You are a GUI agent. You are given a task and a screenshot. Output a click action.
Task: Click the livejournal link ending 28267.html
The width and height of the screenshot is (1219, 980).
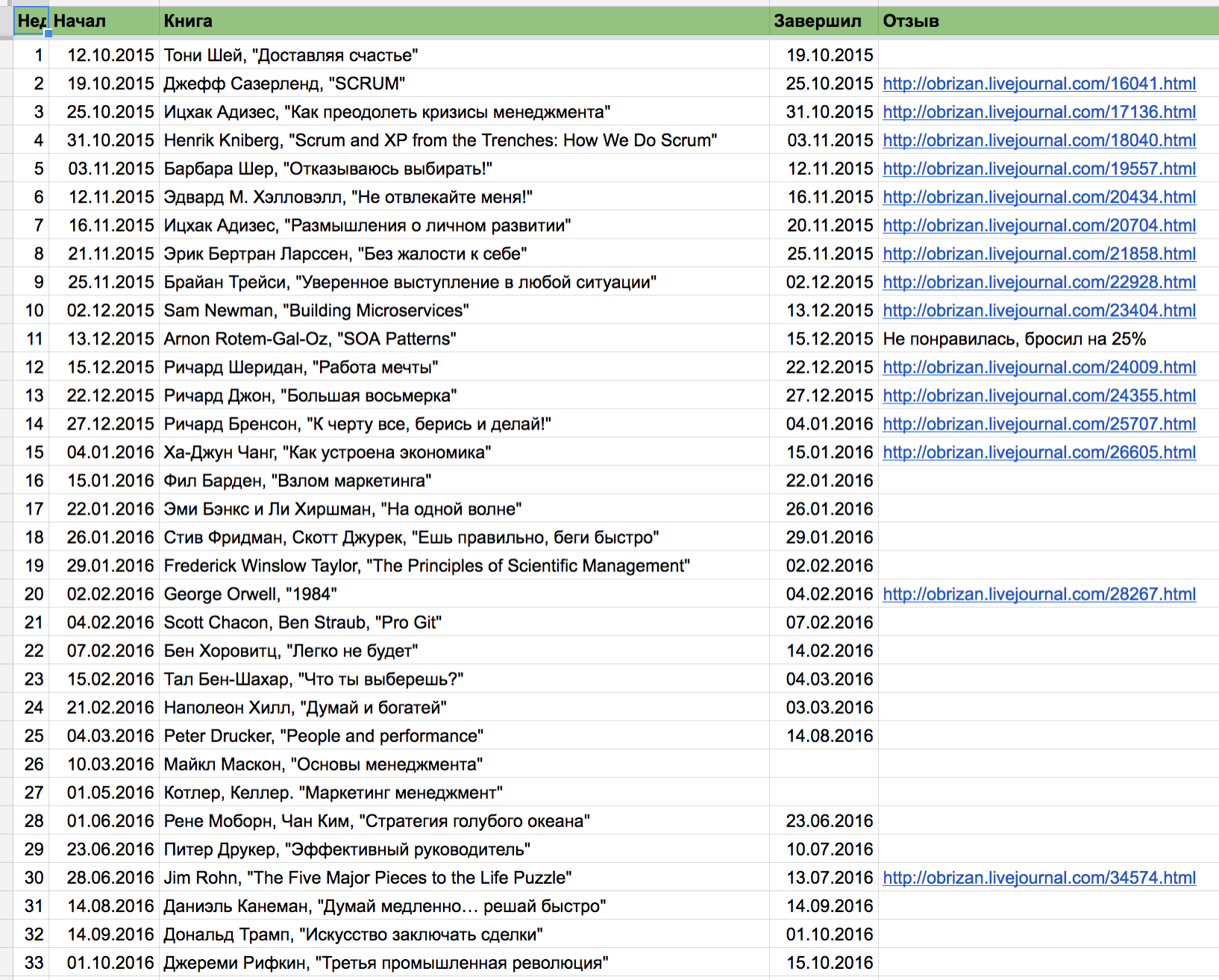1039,594
